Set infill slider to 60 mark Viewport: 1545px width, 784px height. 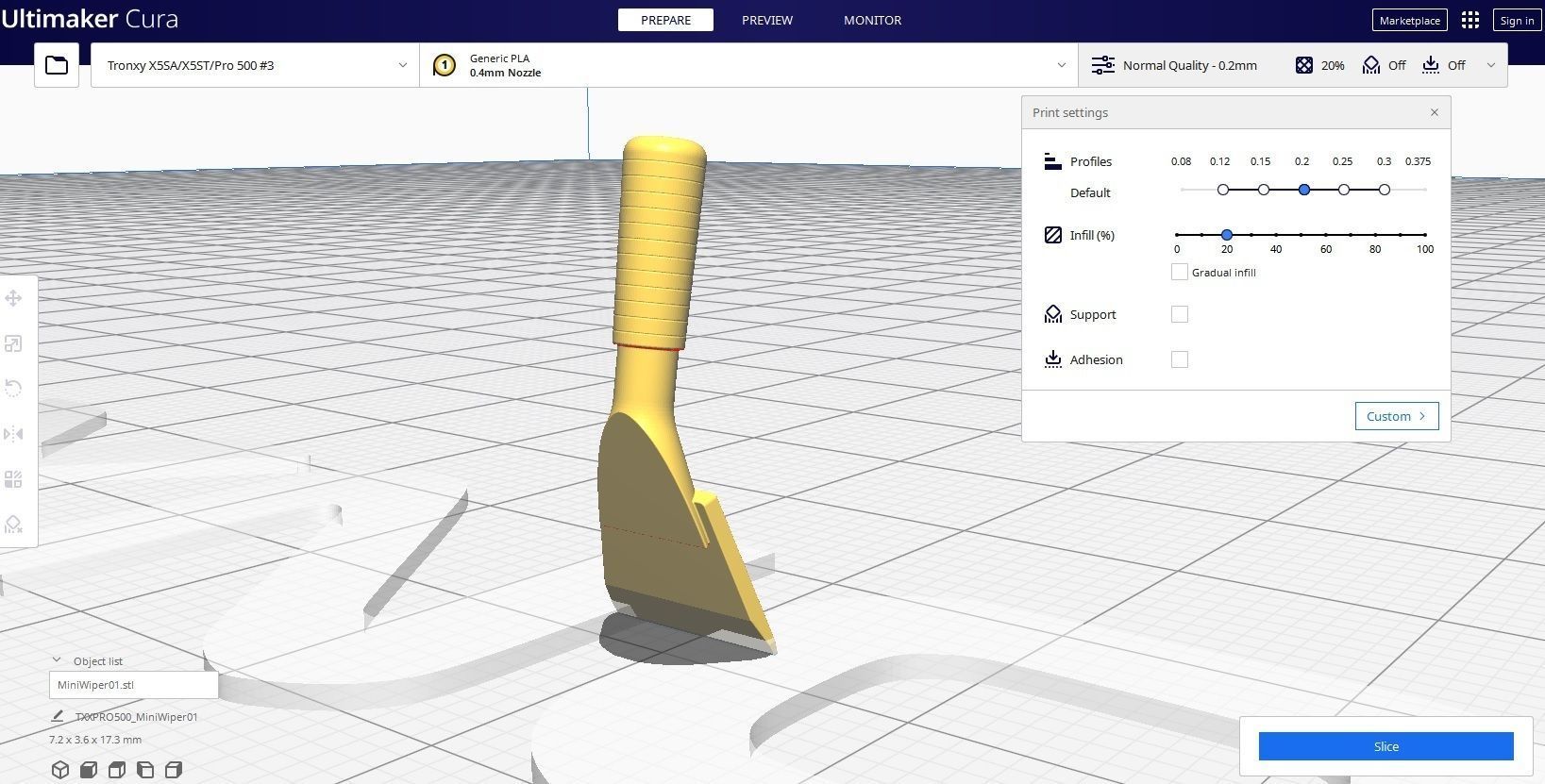pos(1325,234)
